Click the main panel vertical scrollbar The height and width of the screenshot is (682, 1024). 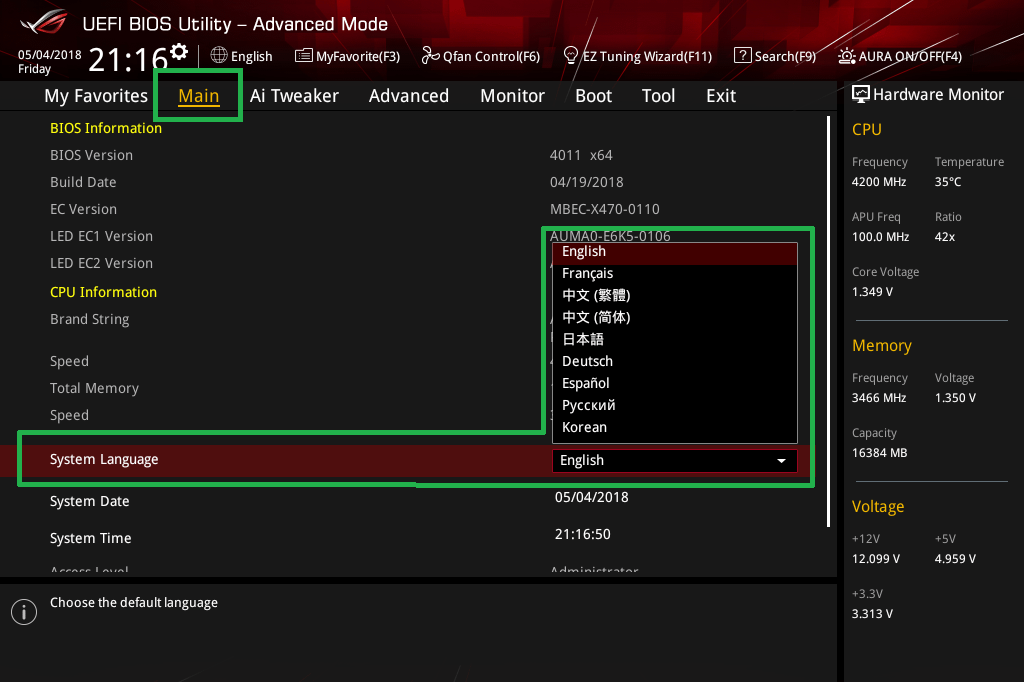tap(829, 321)
